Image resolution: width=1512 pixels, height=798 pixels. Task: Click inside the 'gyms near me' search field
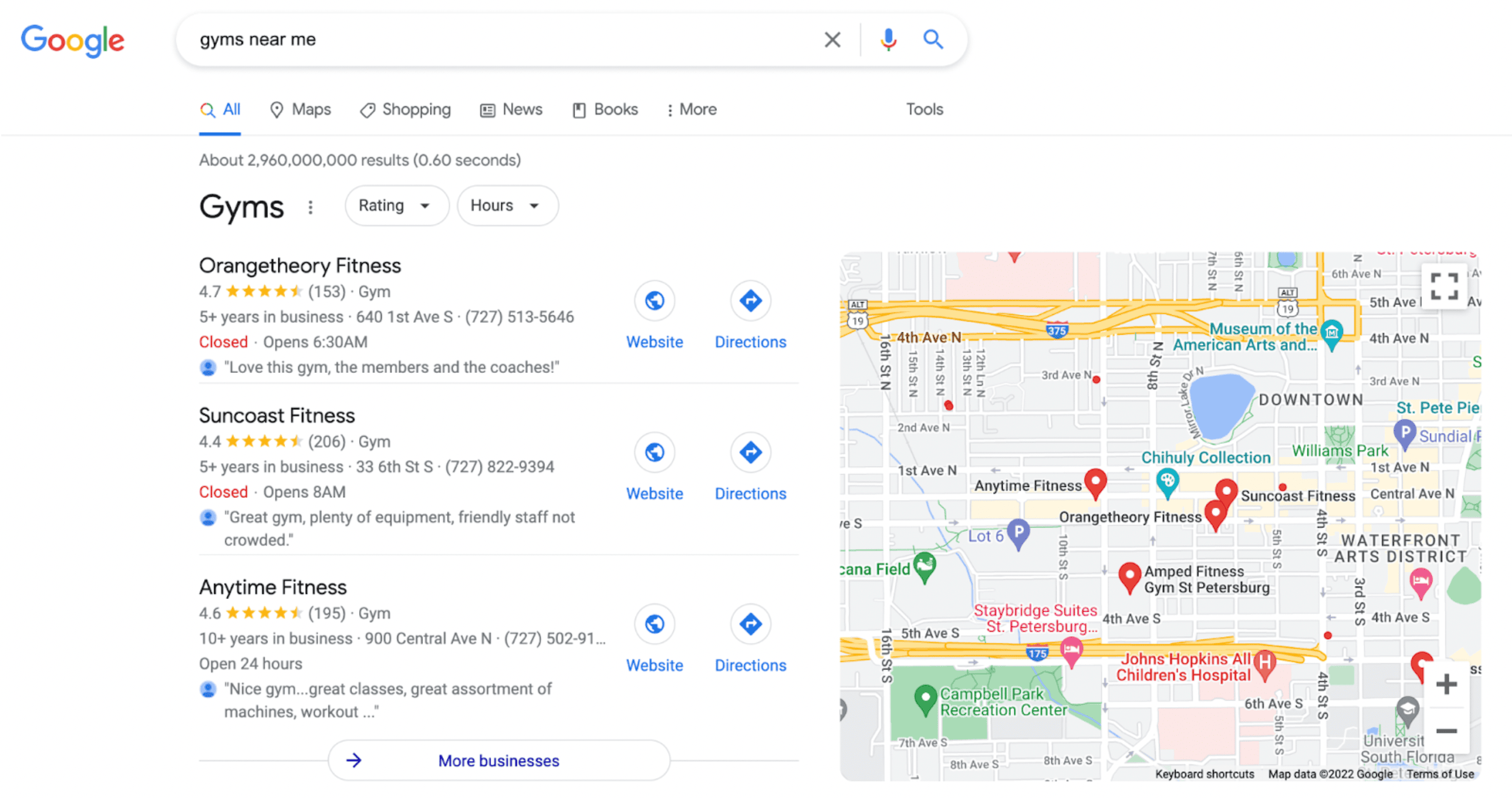(x=503, y=40)
